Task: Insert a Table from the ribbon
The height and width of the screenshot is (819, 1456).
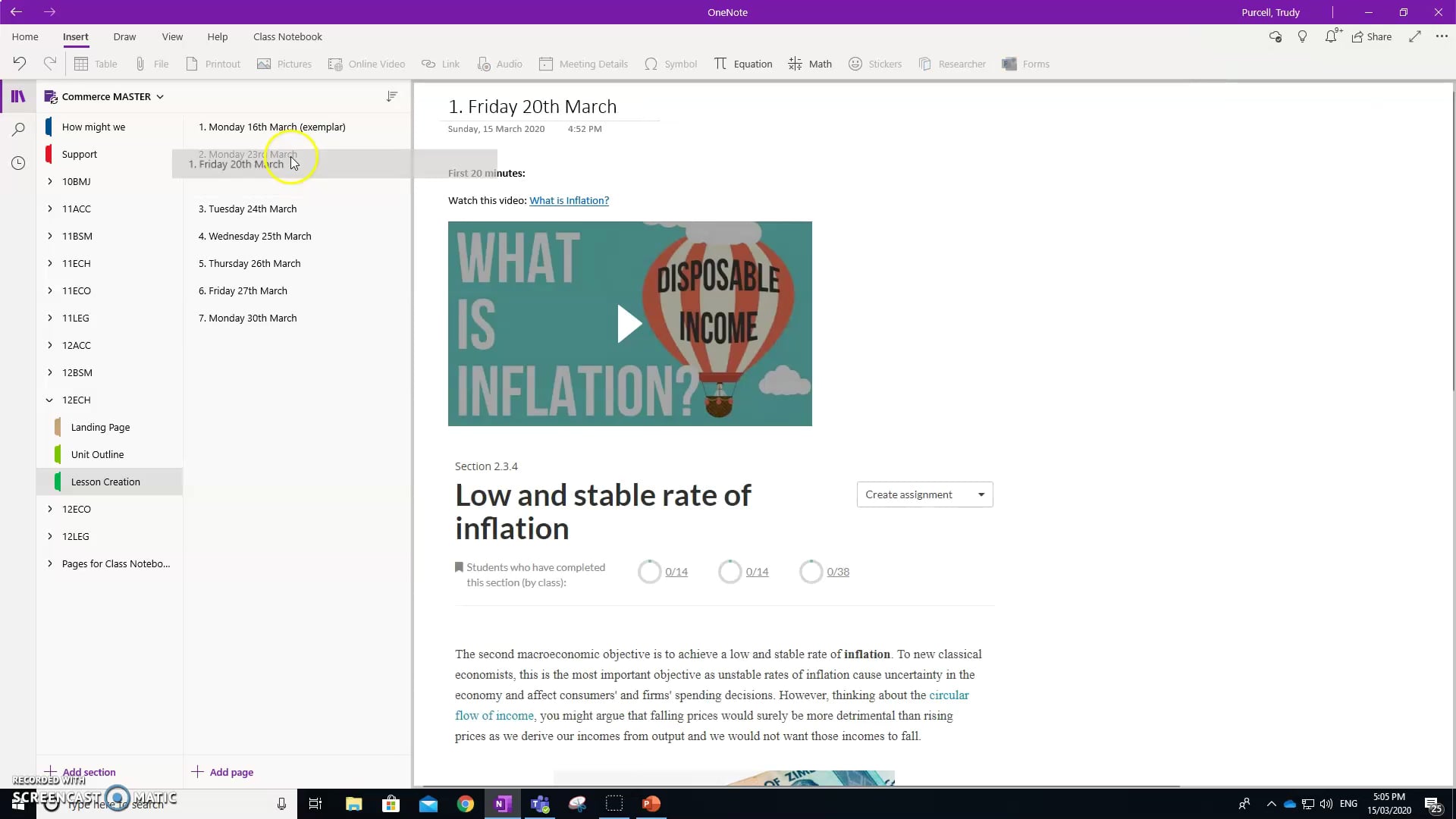Action: coord(96,64)
